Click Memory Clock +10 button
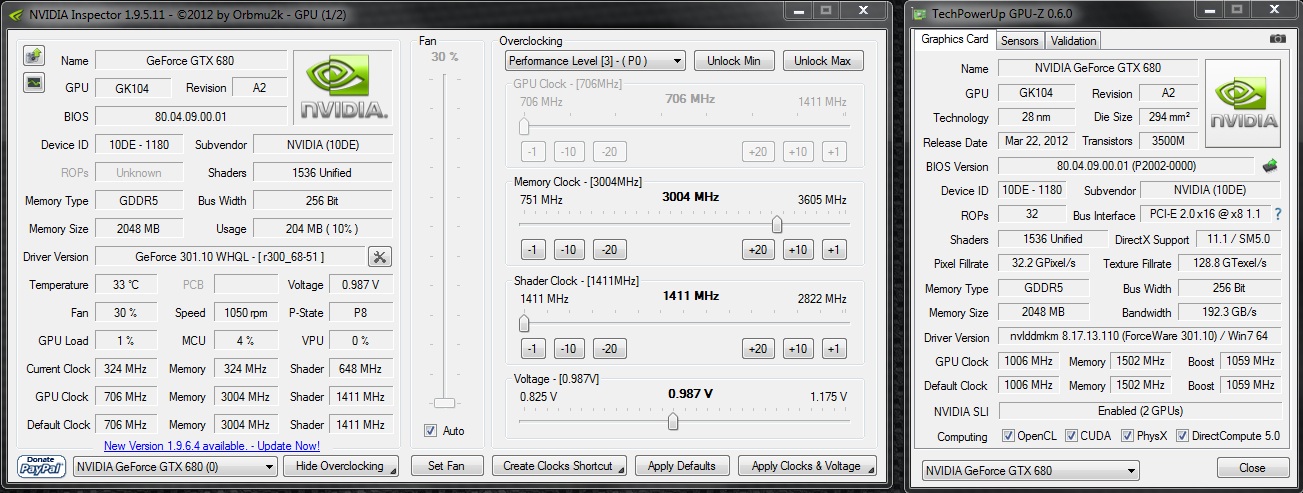The image size is (1303, 493). pos(798,250)
